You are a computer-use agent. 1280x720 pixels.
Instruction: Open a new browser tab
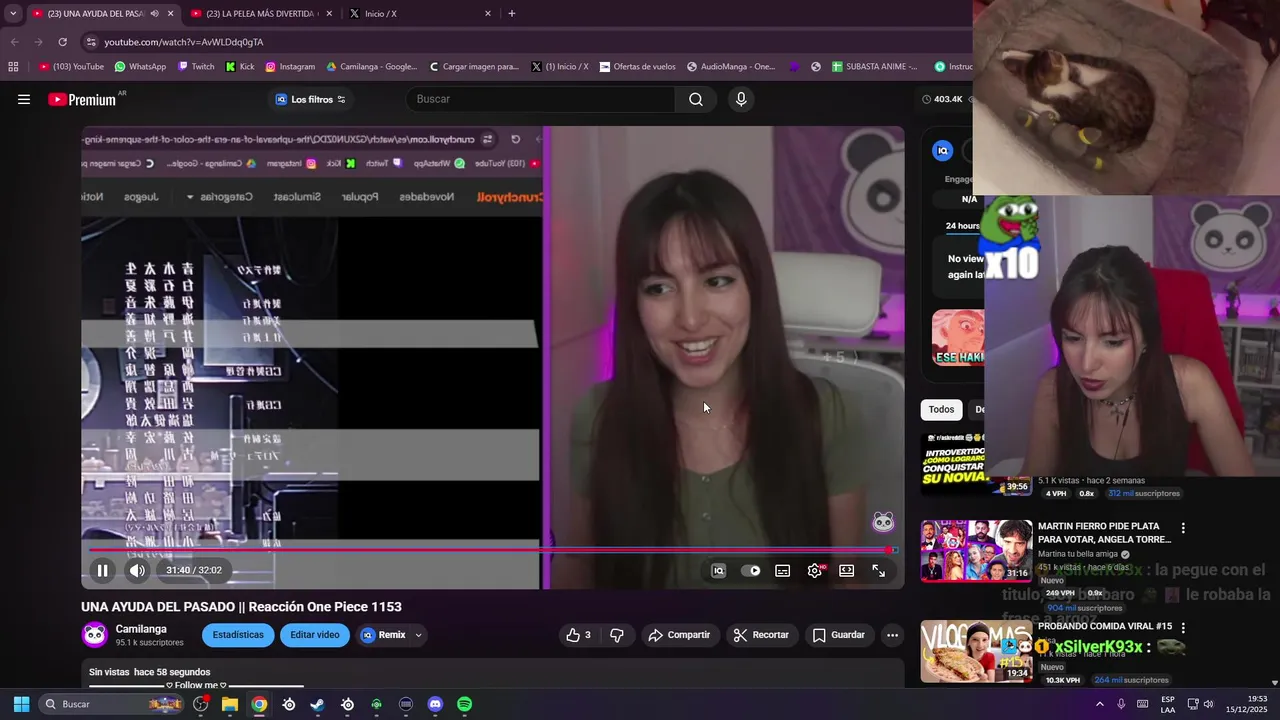point(512,14)
